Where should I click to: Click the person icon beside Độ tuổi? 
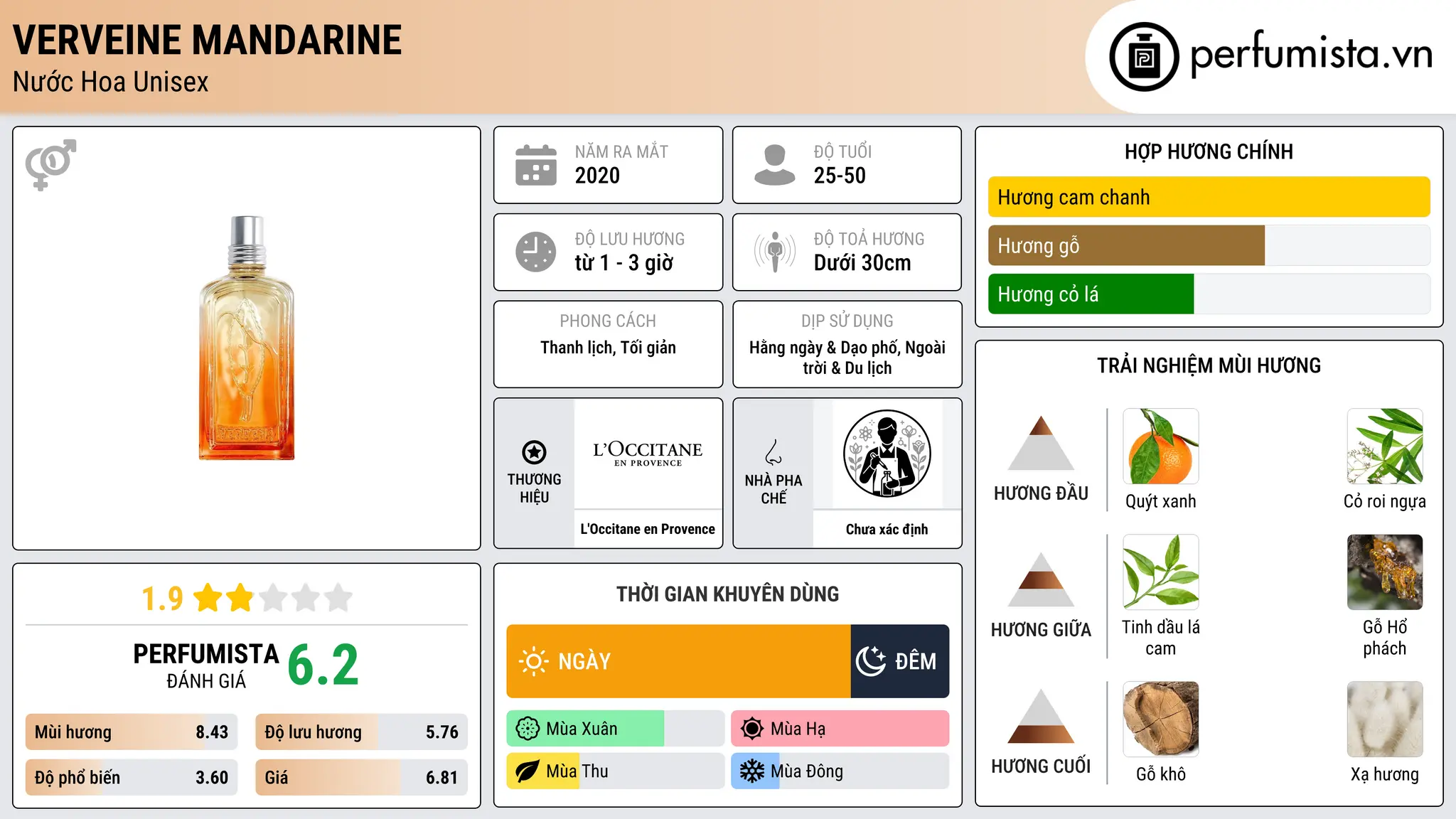774,165
